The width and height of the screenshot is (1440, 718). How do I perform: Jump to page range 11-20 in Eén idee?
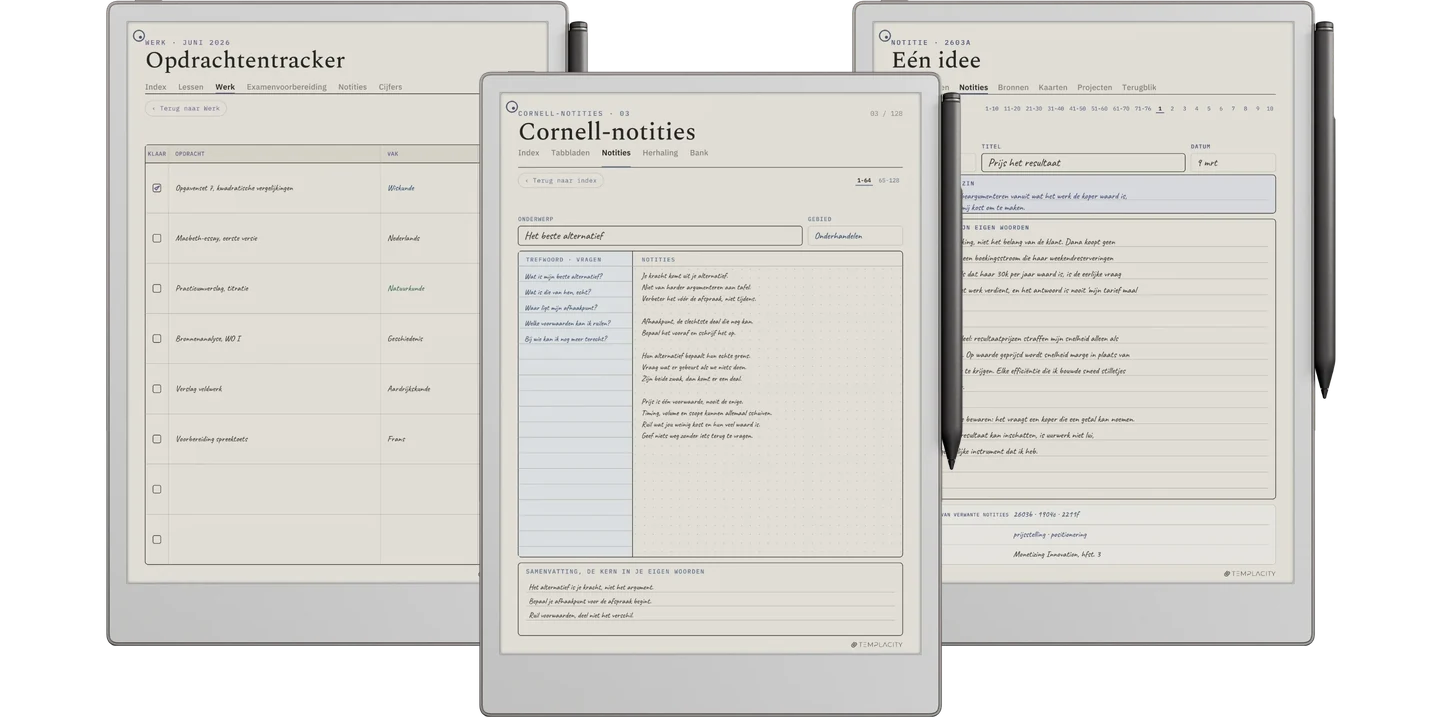1012,108
